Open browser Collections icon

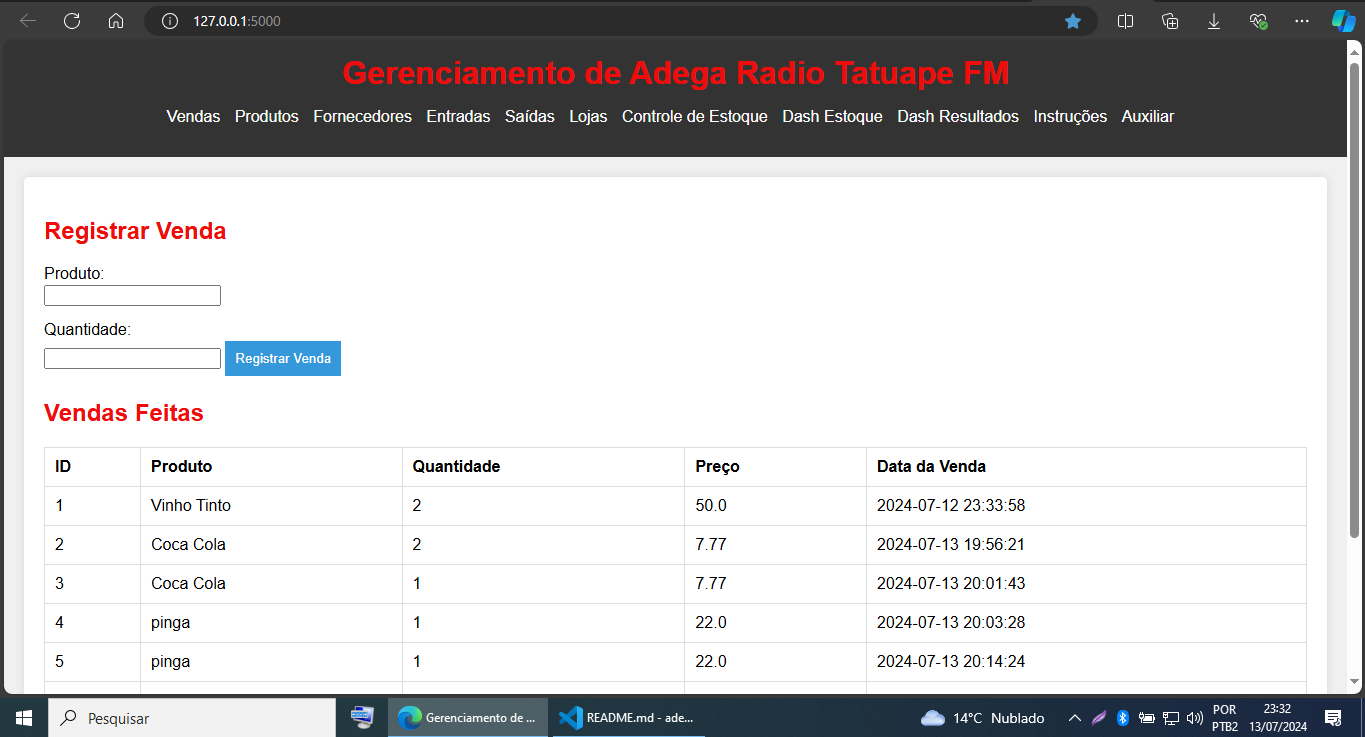(1170, 21)
